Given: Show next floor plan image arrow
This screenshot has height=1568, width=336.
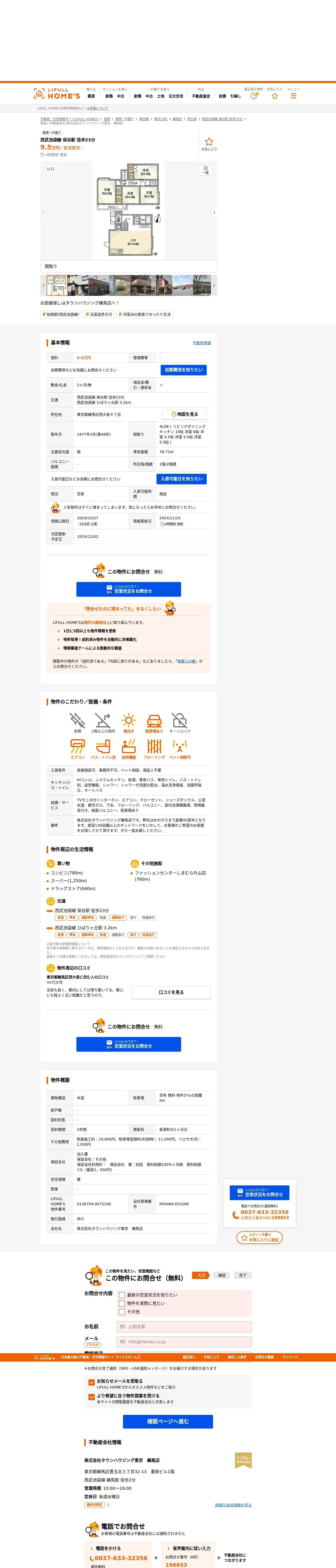Looking at the screenshot, I should point(214,212).
